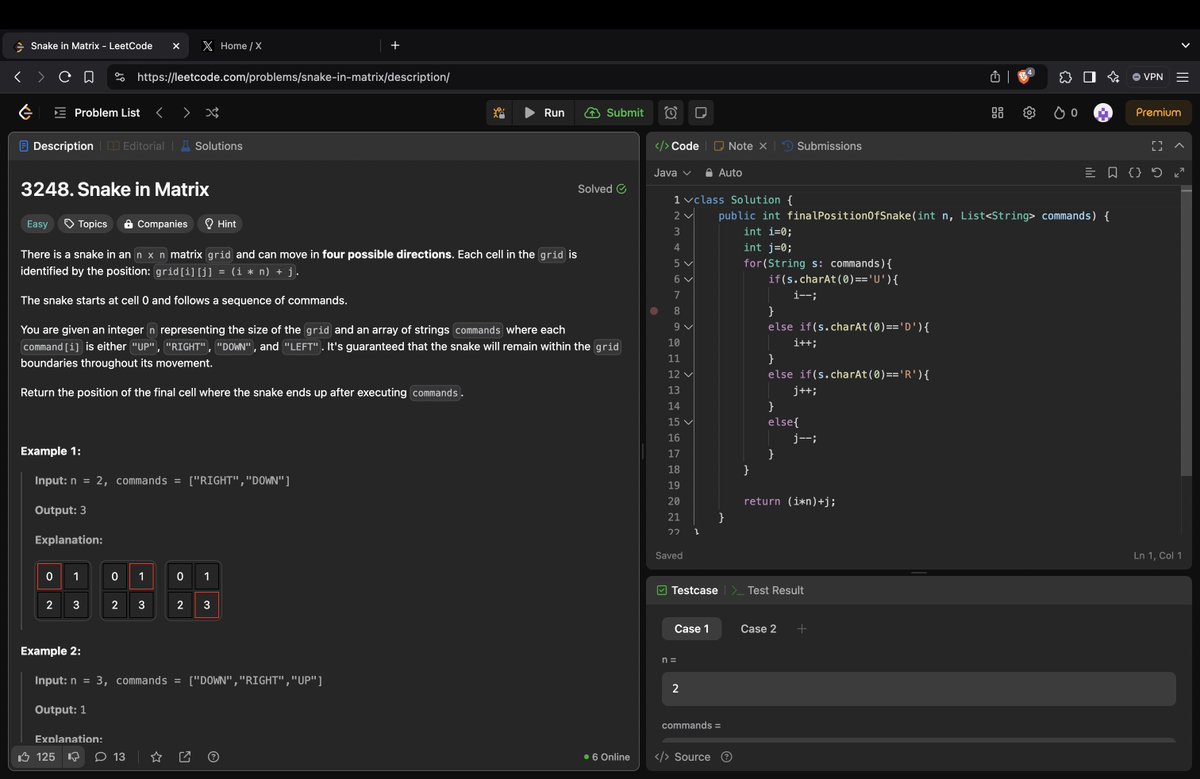The image size is (1200, 779).
Task: Star the problem as favorite
Action: click(x=156, y=757)
